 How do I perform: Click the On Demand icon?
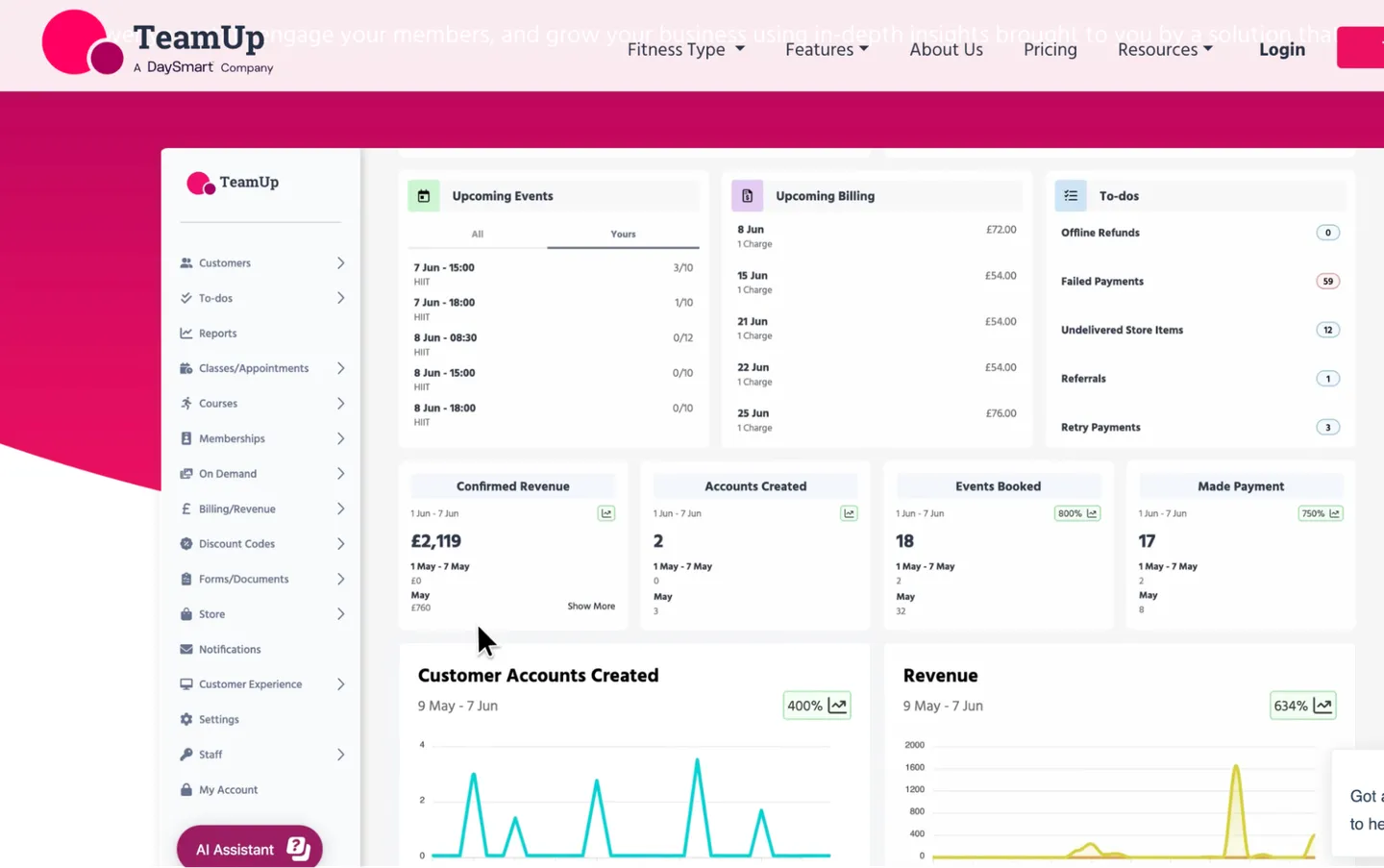click(x=186, y=474)
